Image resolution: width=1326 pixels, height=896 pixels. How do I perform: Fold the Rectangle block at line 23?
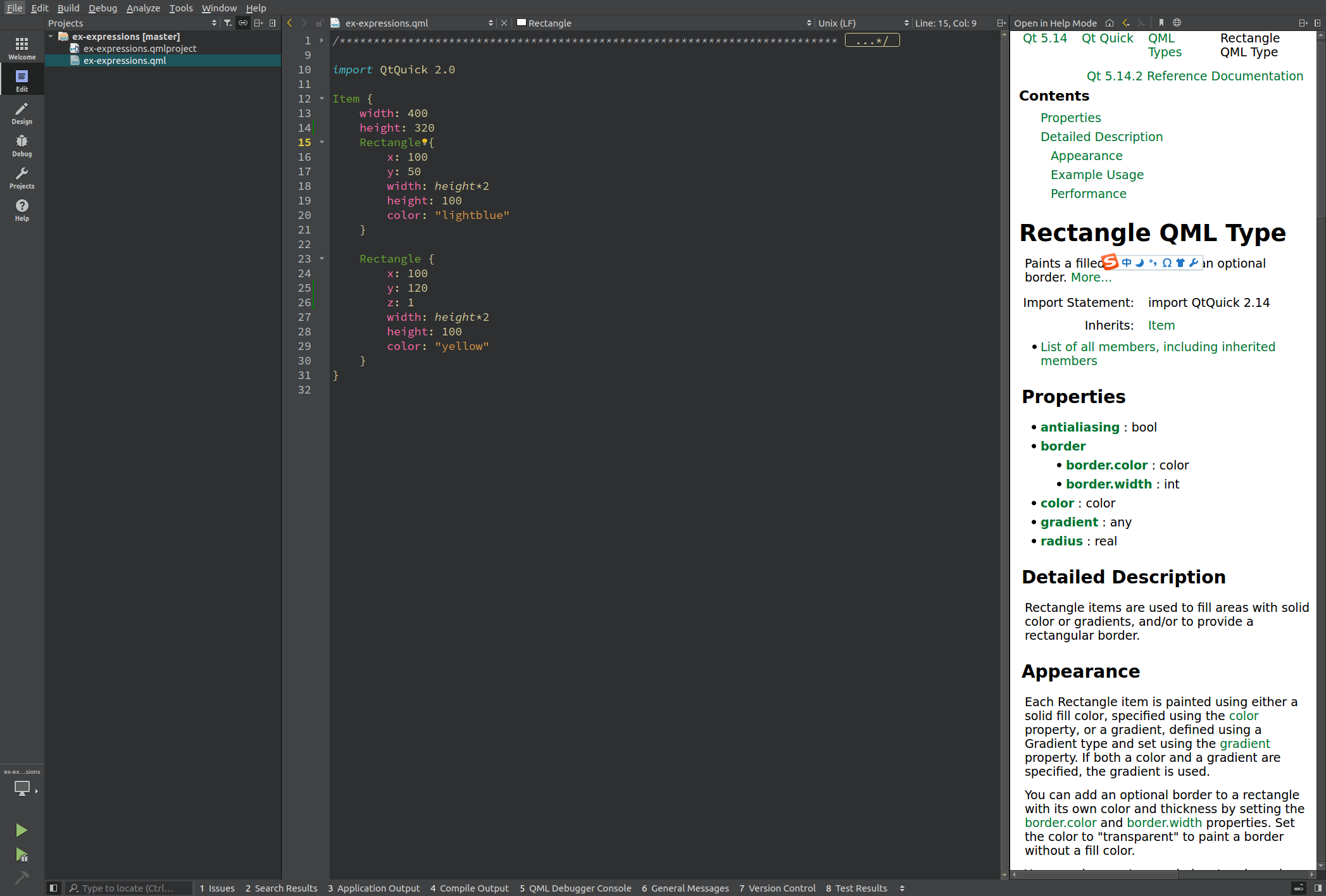click(322, 259)
